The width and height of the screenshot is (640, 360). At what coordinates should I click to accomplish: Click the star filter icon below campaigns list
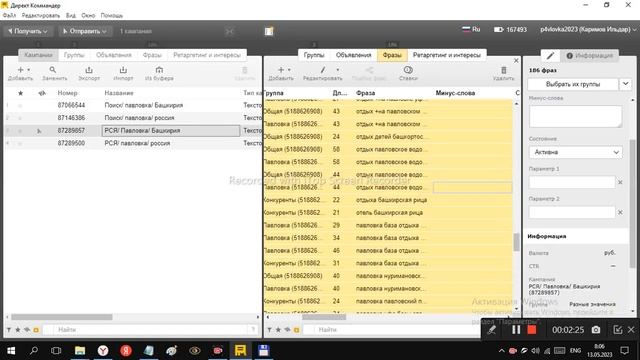click(18, 330)
